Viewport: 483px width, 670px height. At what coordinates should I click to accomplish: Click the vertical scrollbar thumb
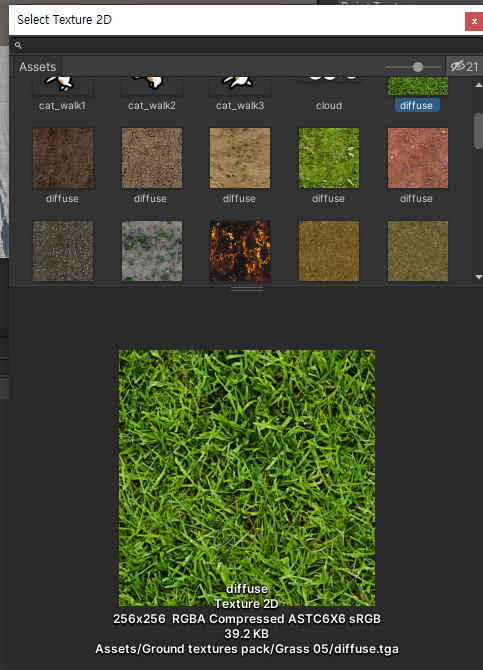478,131
